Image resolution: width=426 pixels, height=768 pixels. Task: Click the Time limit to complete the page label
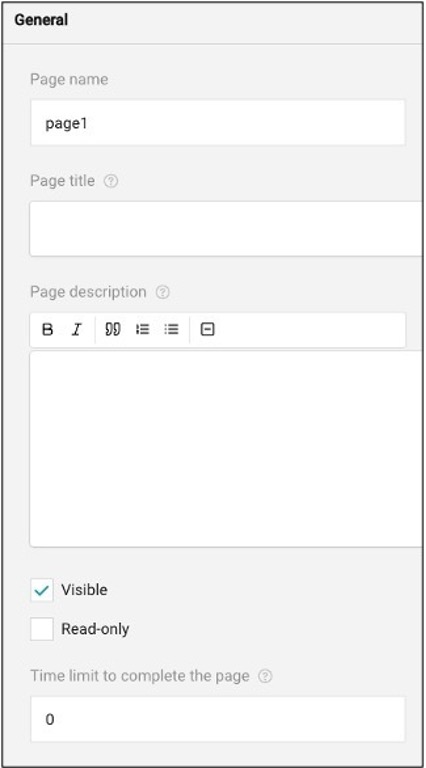tap(140, 676)
